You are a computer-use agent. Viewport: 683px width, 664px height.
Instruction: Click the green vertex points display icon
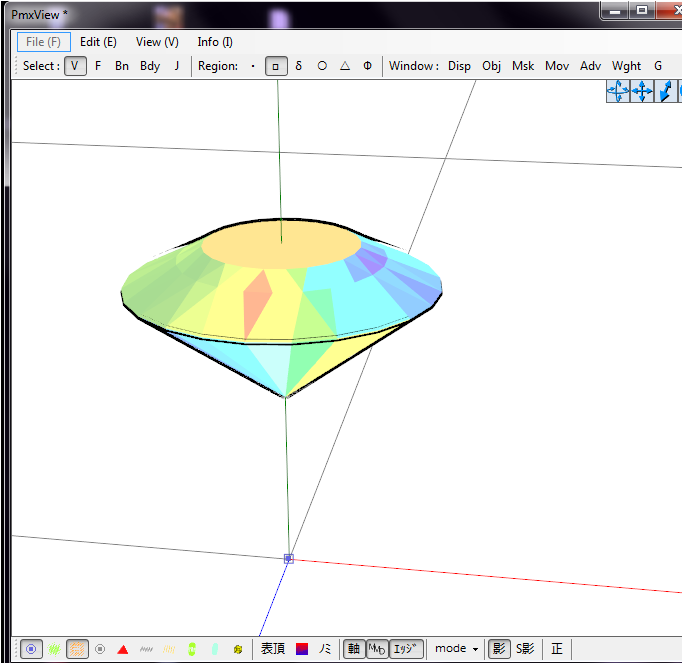tap(54, 649)
